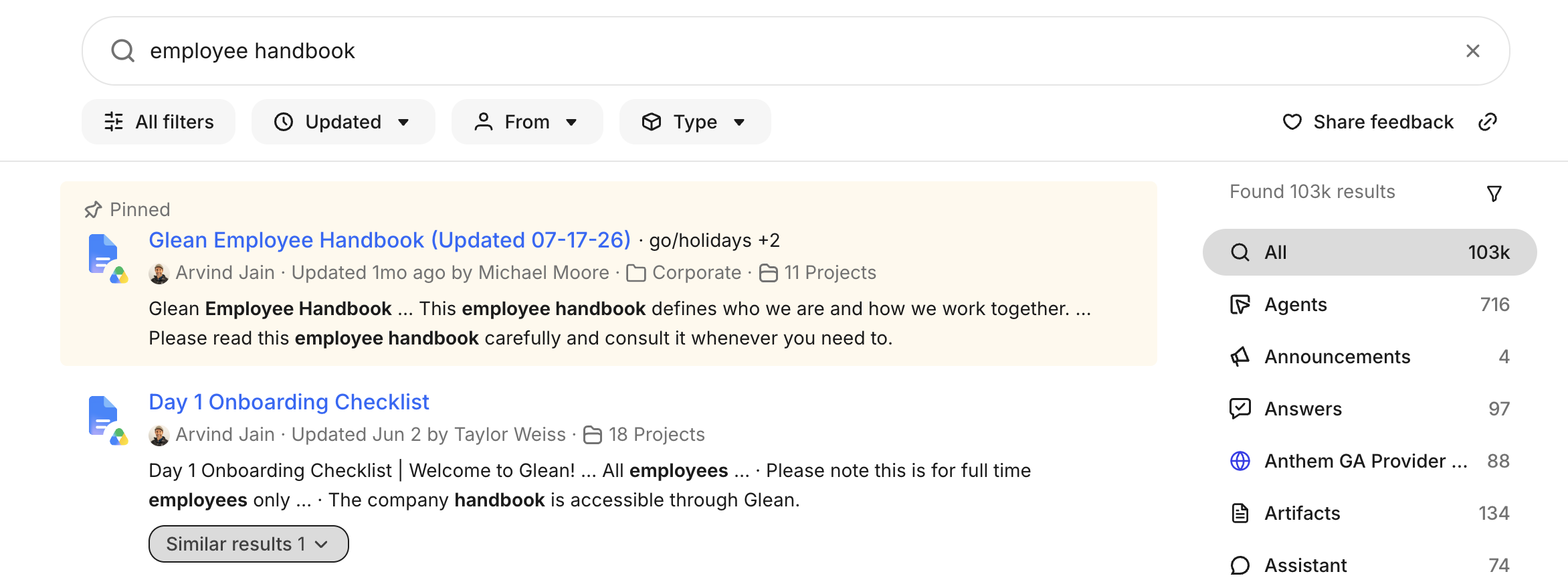The height and width of the screenshot is (578, 1568).
Task: Click the cube icon in Type filter
Action: tap(652, 122)
